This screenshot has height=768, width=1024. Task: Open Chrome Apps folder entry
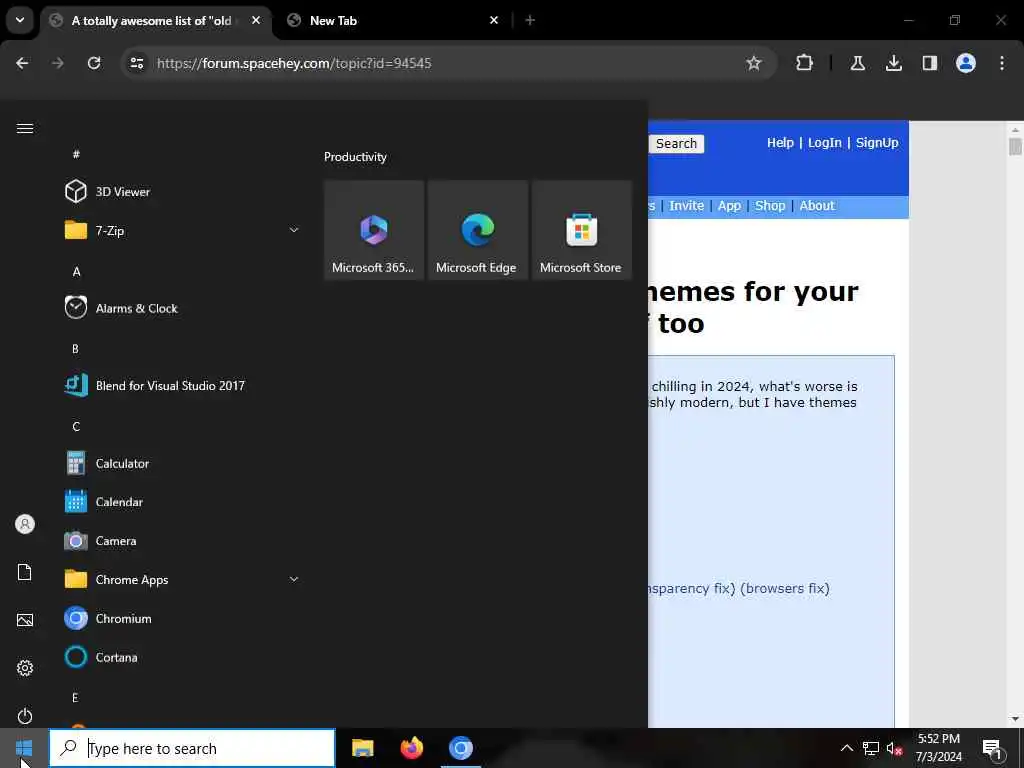[x=183, y=579]
